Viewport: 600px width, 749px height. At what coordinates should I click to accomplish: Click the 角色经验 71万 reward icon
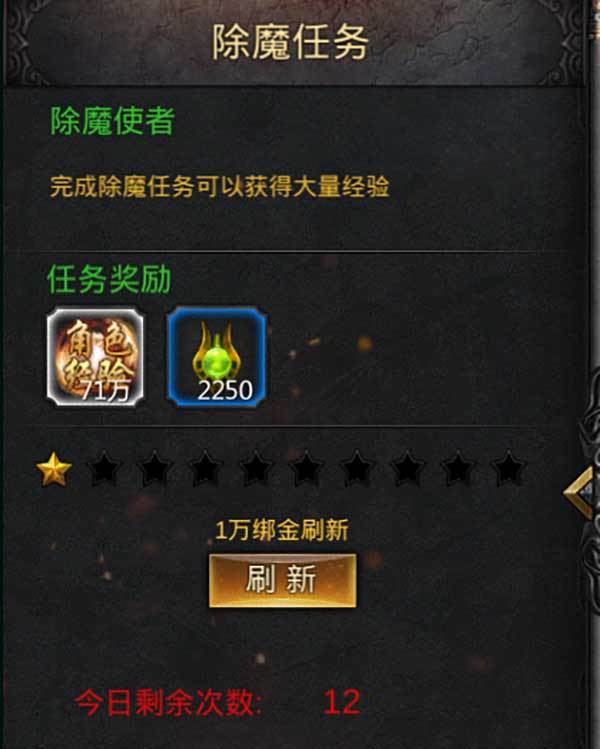pos(95,357)
